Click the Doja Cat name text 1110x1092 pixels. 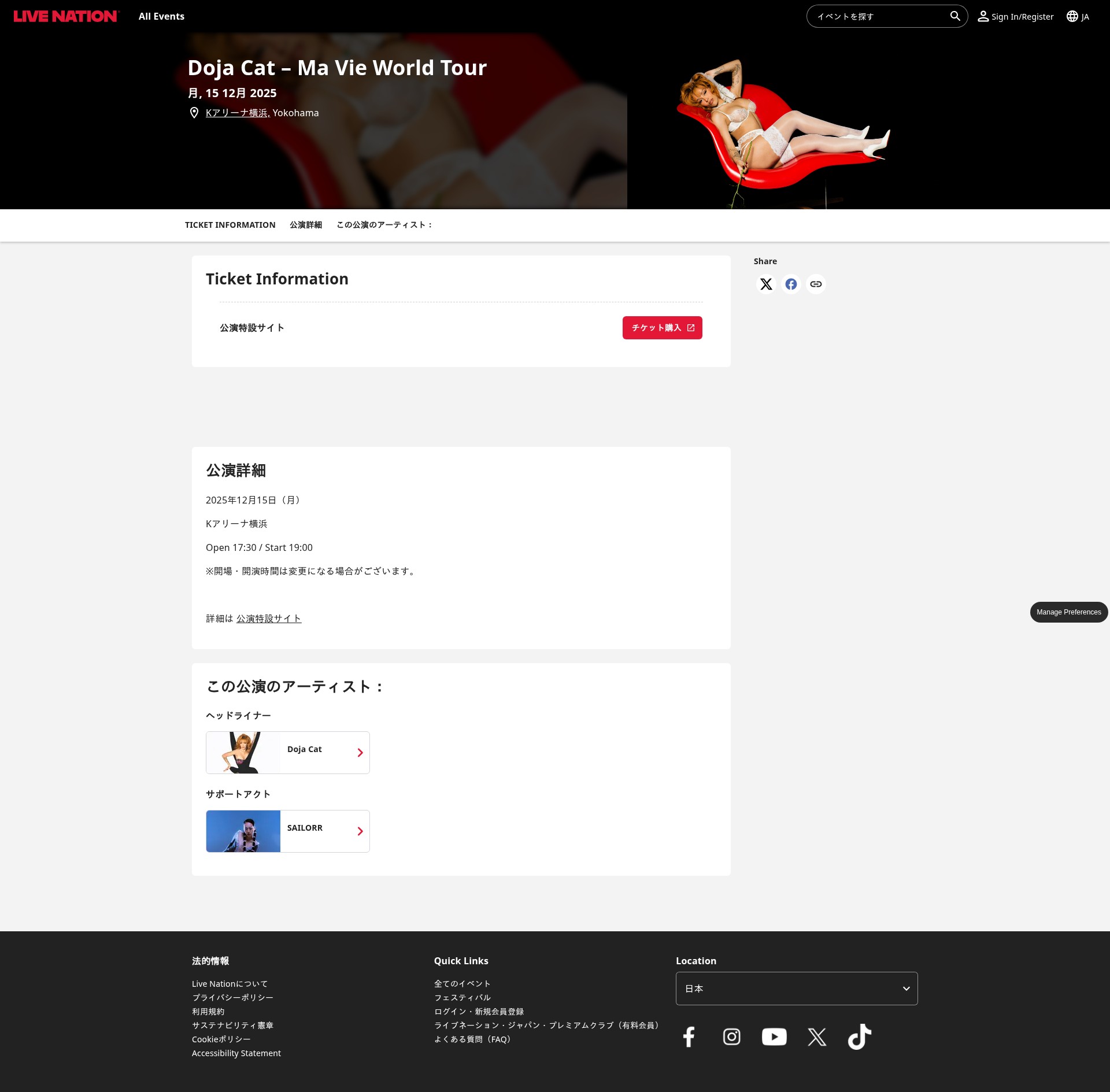pyautogui.click(x=305, y=749)
